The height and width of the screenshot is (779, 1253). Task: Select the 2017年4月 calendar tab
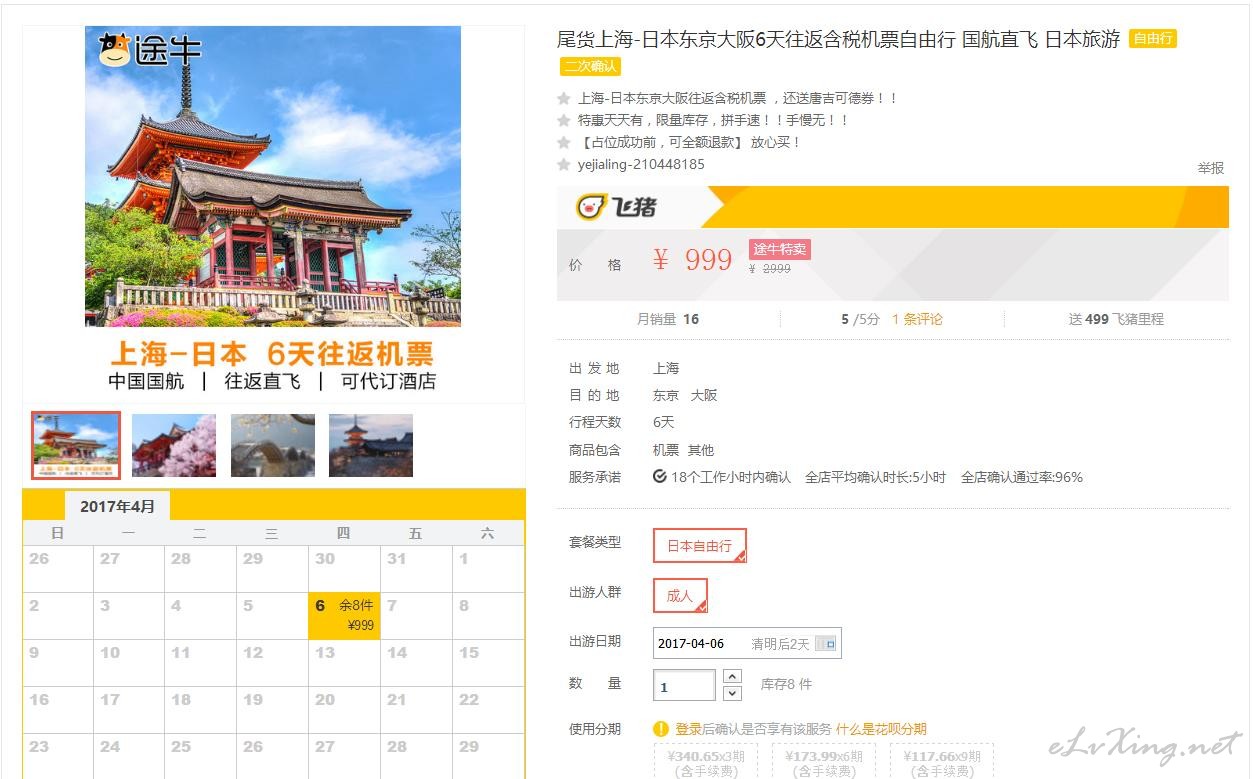[x=118, y=506]
